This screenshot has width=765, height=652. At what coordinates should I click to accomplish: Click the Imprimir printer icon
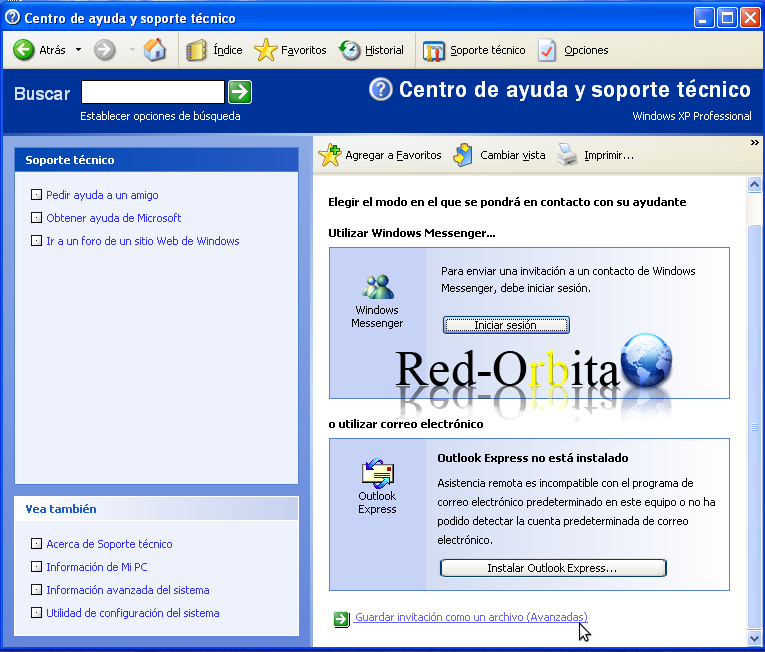click(x=567, y=155)
